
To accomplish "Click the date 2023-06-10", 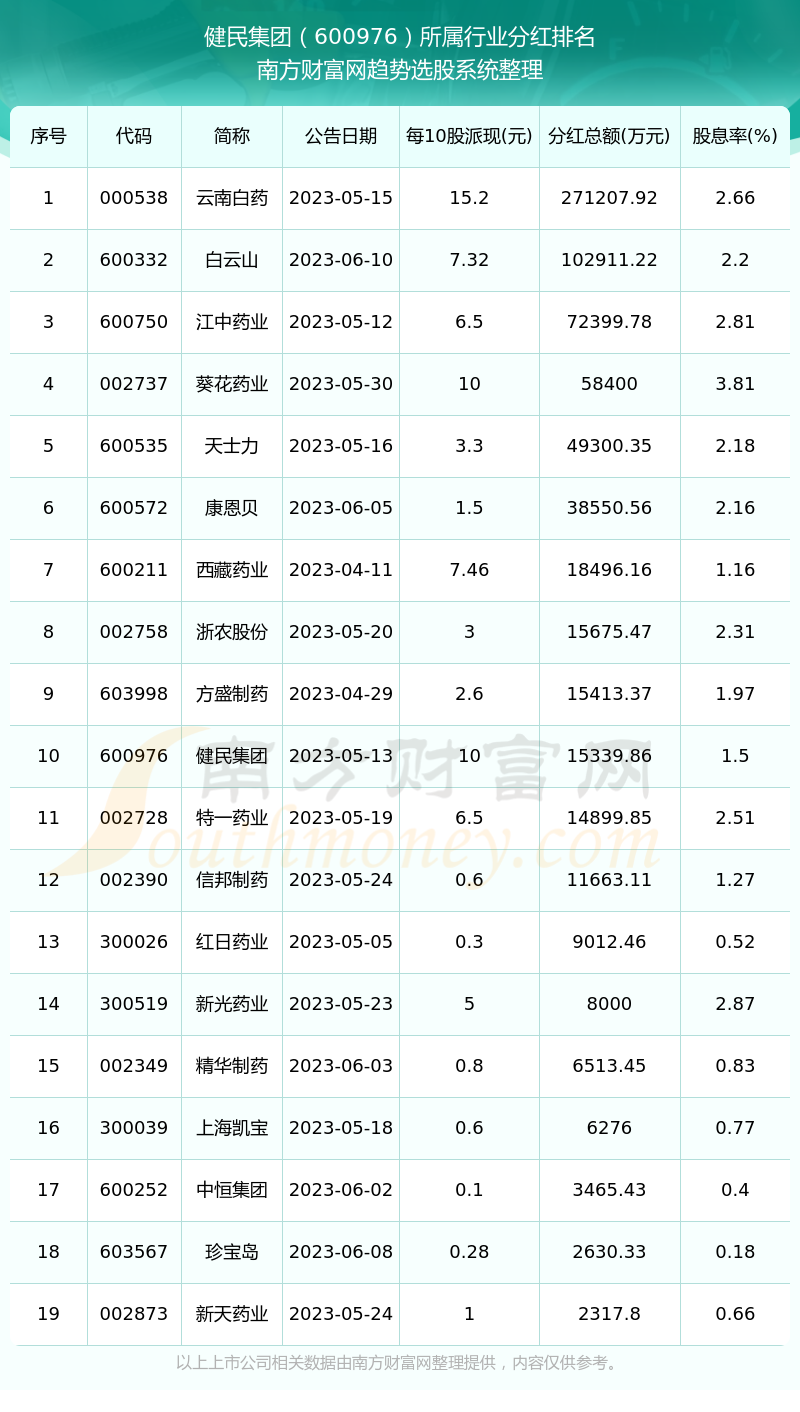I will 341,260.
